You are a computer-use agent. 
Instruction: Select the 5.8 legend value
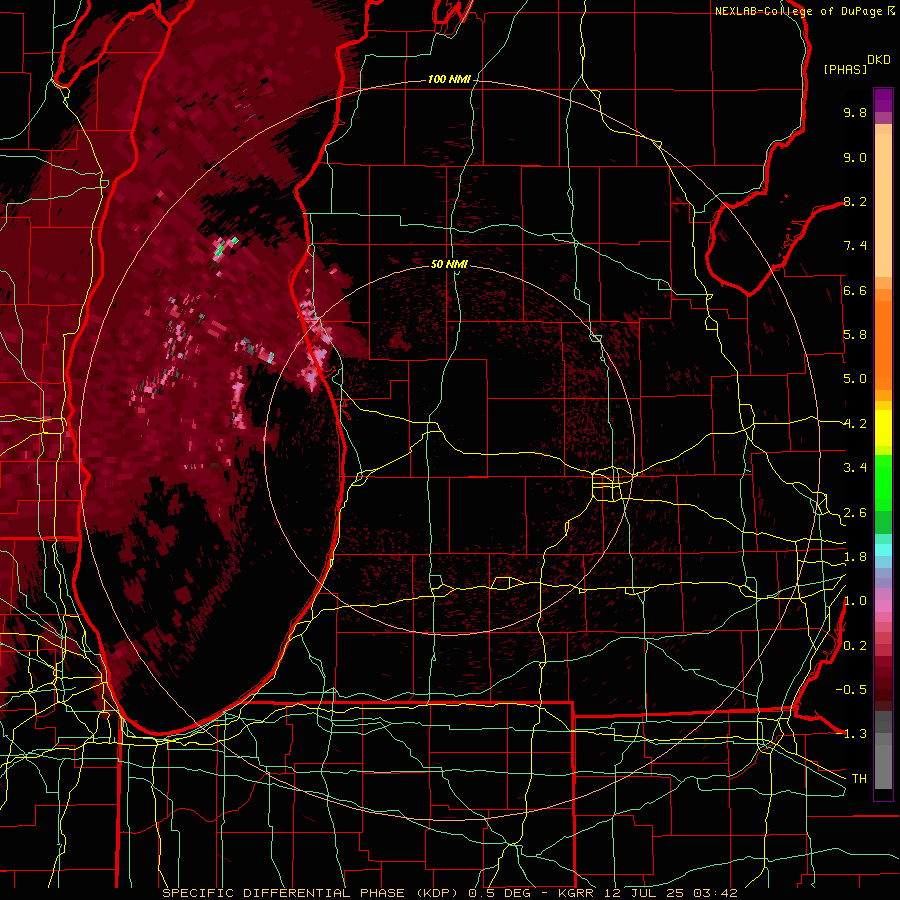(x=855, y=335)
